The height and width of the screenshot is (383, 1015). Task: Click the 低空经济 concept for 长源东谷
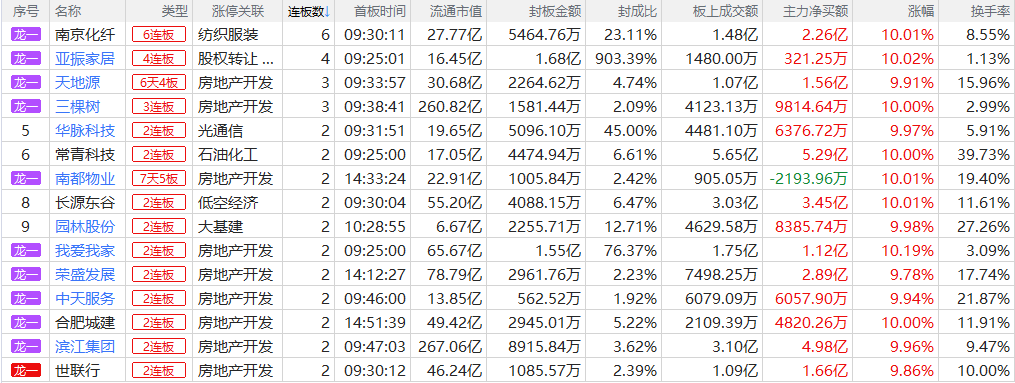coord(228,202)
